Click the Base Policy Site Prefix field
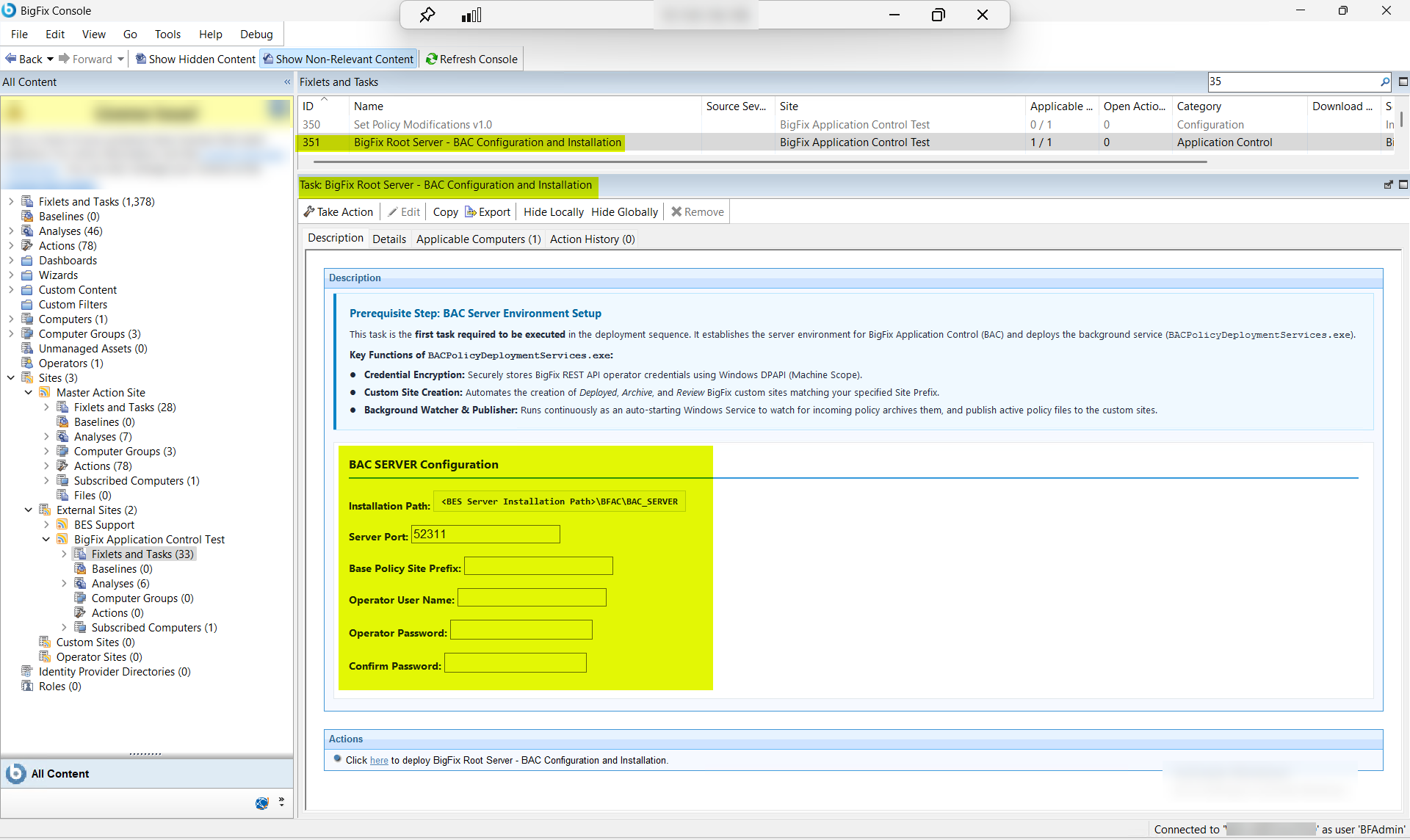The image size is (1410, 840). (538, 565)
